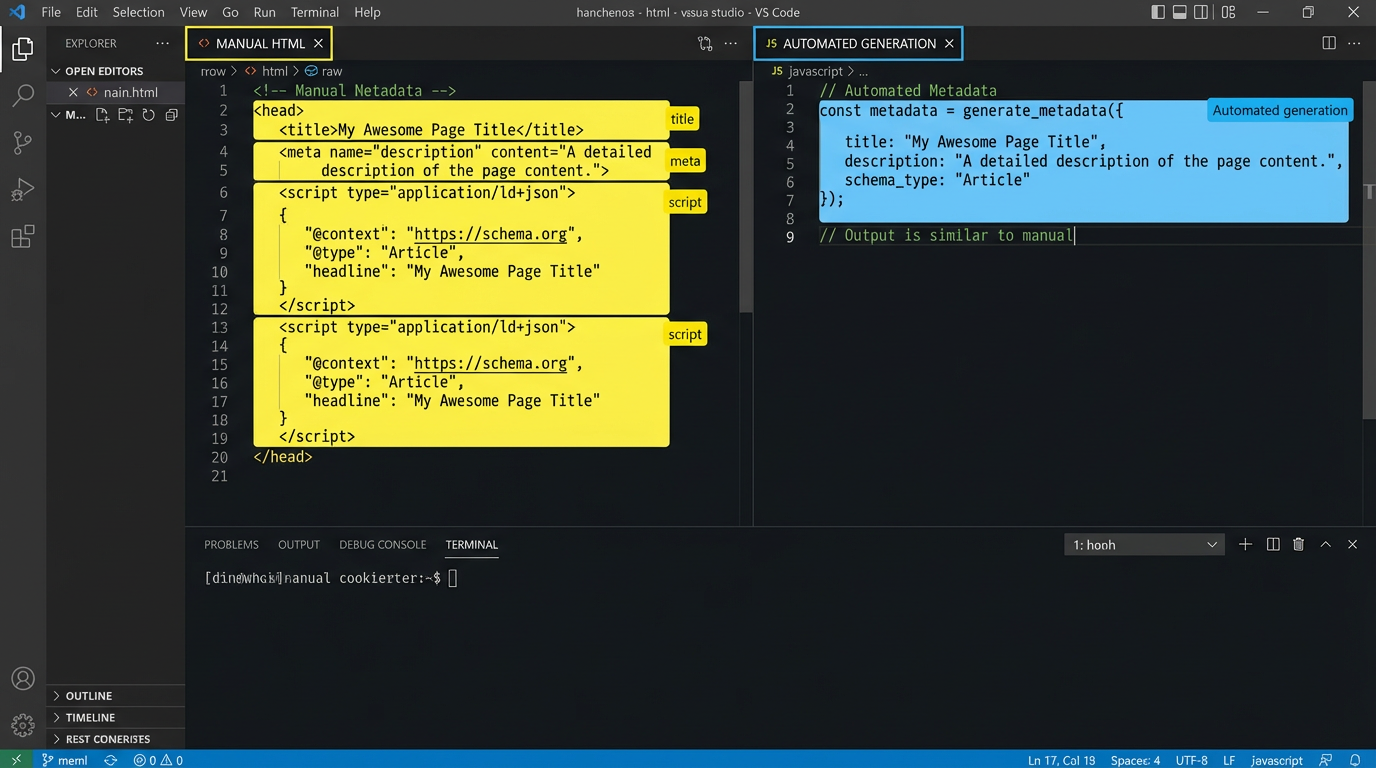Kill terminal with the trash icon
Image resolution: width=1376 pixels, height=768 pixels.
[x=1298, y=544]
